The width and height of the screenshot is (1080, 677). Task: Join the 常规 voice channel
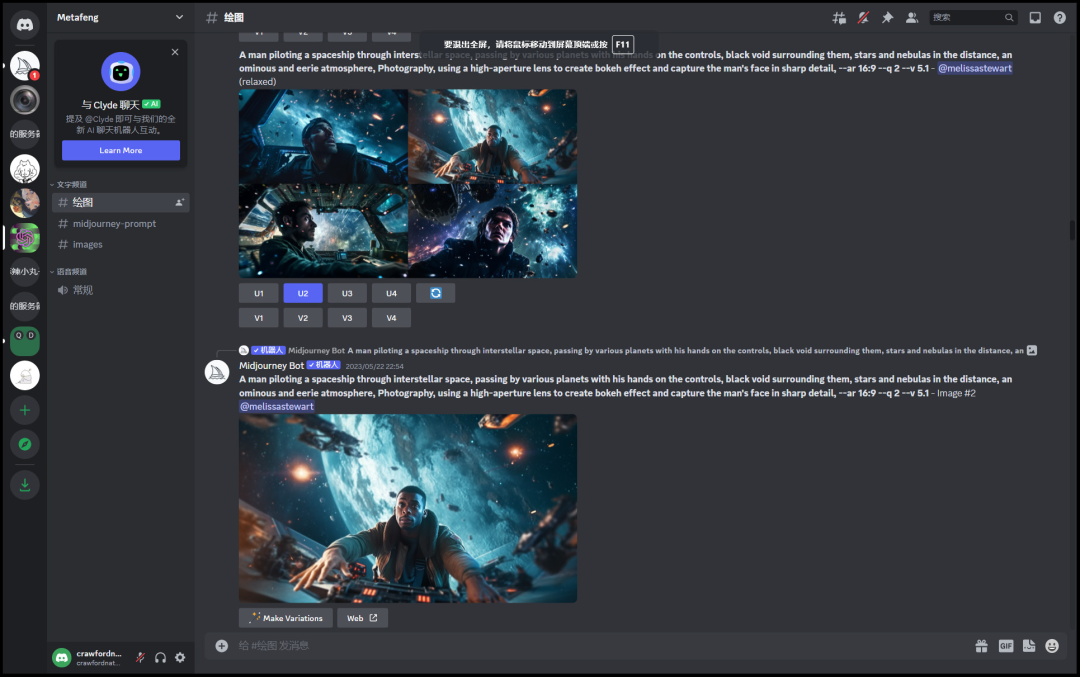tap(121, 290)
